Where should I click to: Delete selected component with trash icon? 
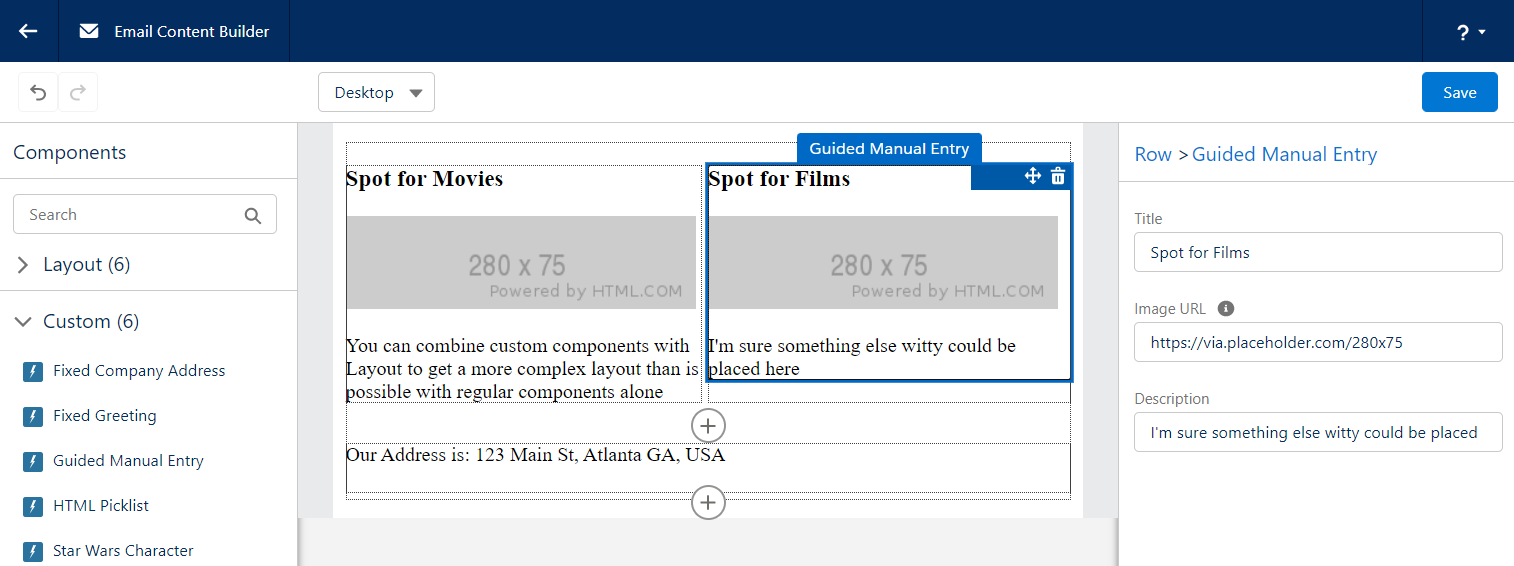1058,177
